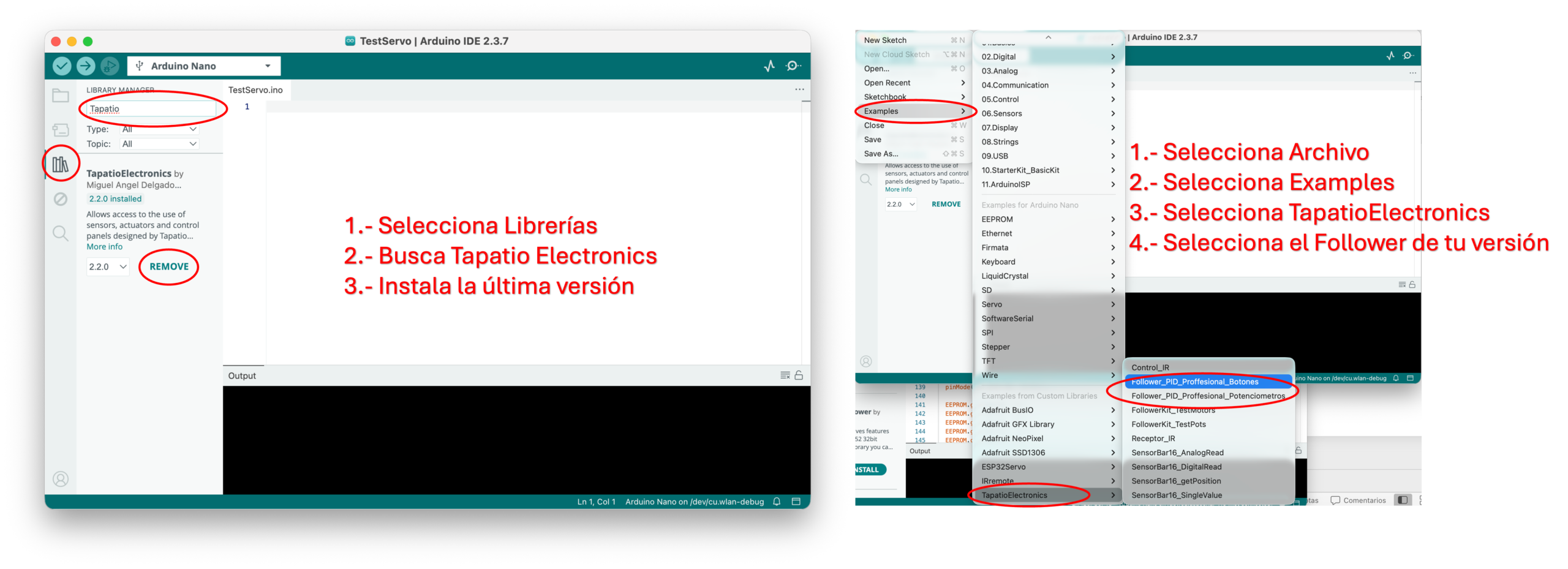Open Serial Monitor in the TestServo window
This screenshot has width=1568, height=569.
click(x=793, y=66)
